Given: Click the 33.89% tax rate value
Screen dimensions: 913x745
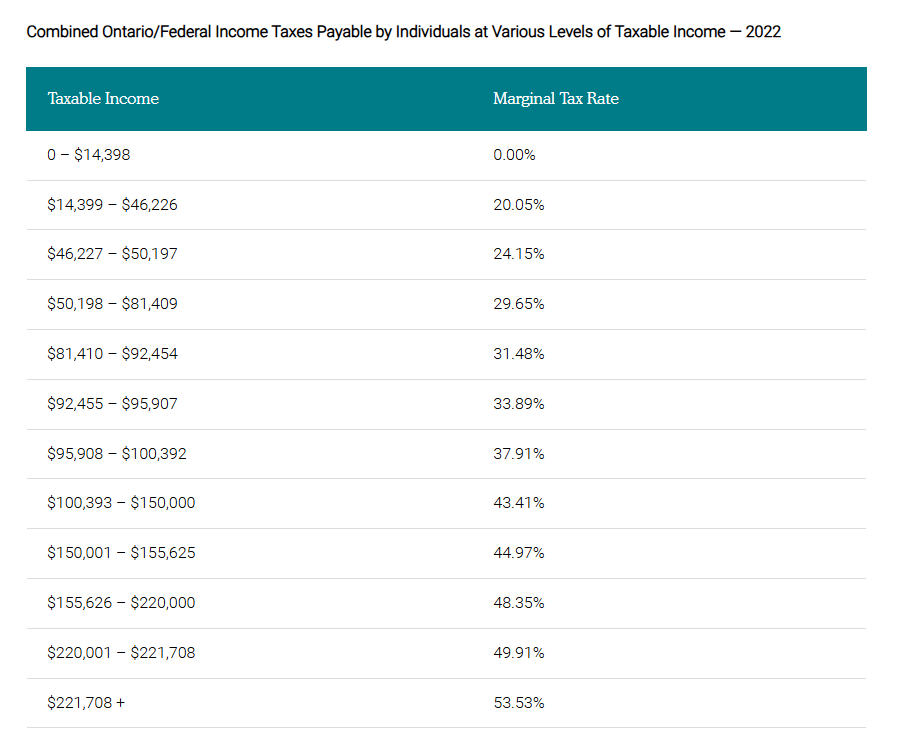Looking at the screenshot, I should (519, 404).
